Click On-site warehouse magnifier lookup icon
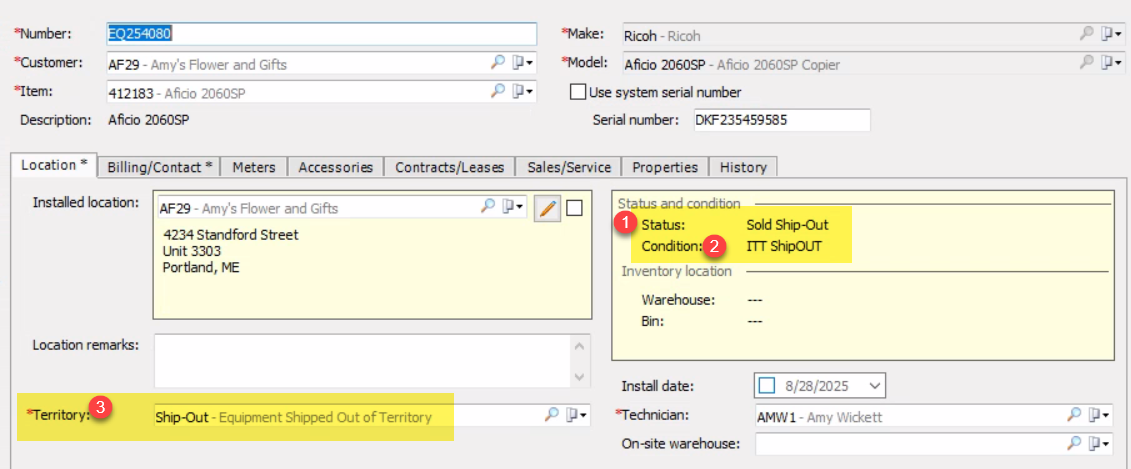Screen dimensions: 1131x469 (x=1075, y=442)
